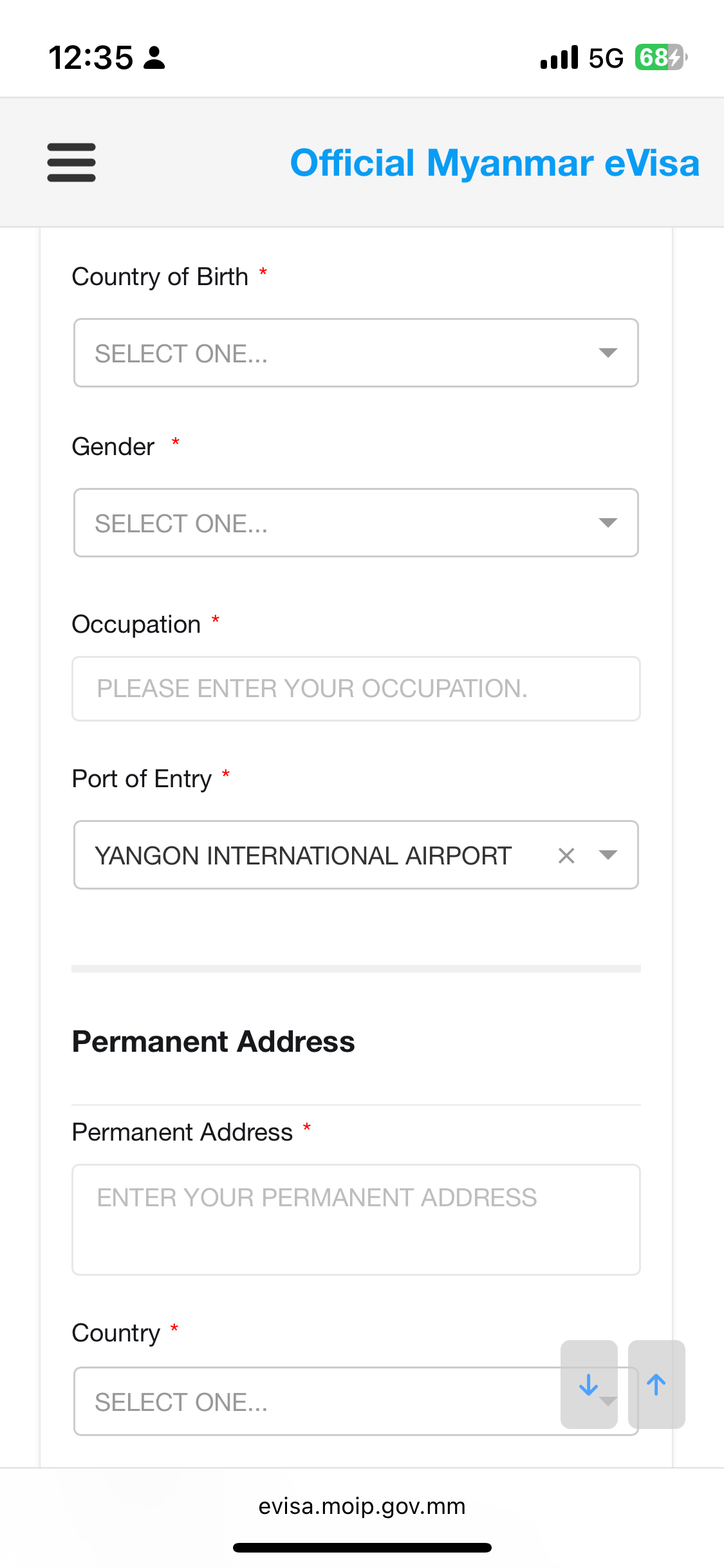The height and width of the screenshot is (1568, 724).
Task: Click the Official Myanmar eVisa title link
Action: coord(494,163)
